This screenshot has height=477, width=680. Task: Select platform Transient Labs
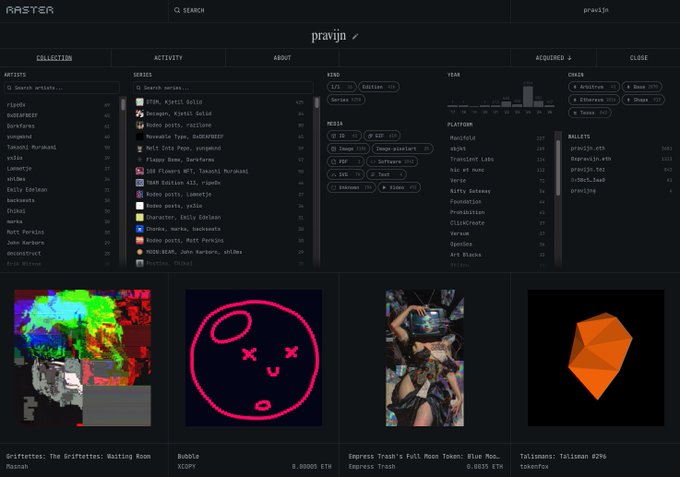pos(497,159)
